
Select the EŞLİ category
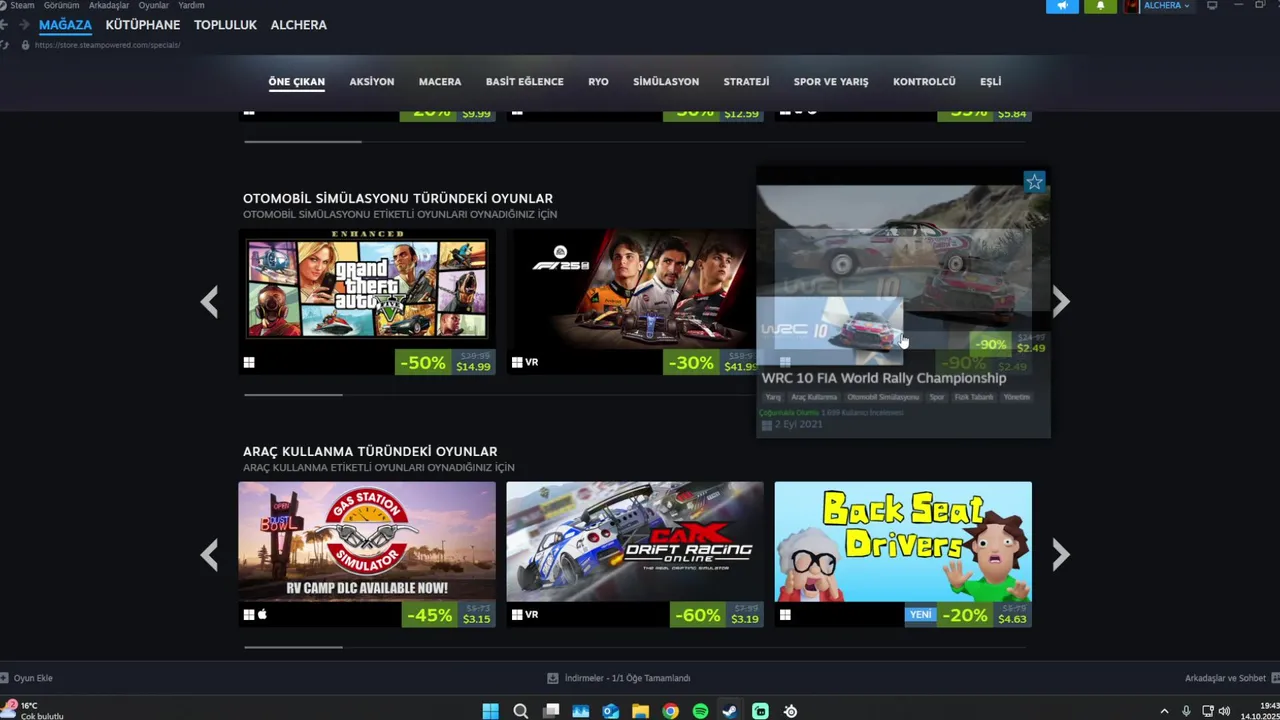991,82
